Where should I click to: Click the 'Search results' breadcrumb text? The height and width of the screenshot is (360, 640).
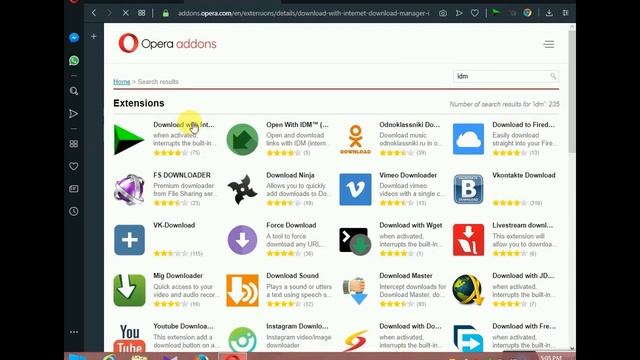tap(158, 82)
